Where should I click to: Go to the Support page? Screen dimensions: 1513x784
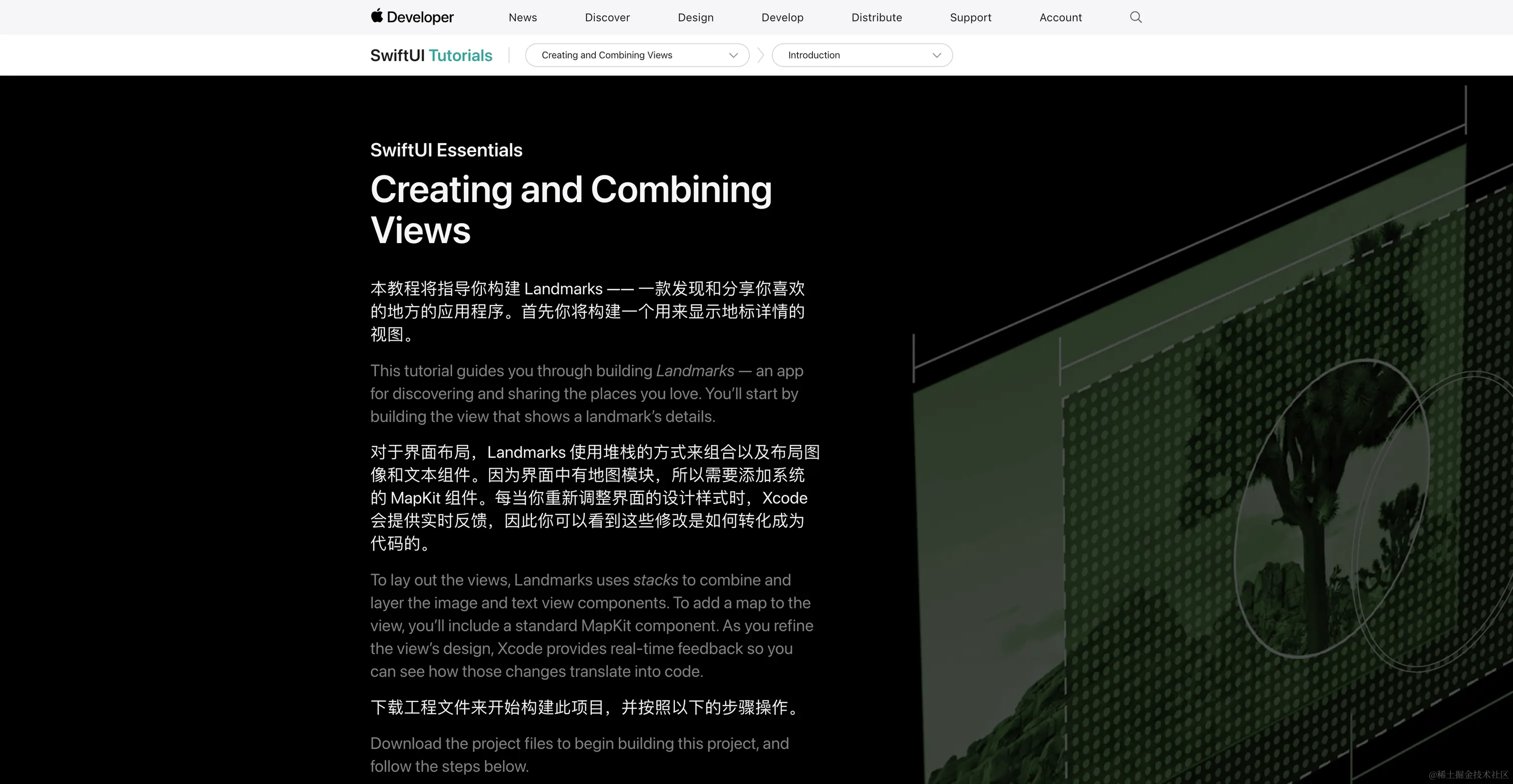coord(970,17)
